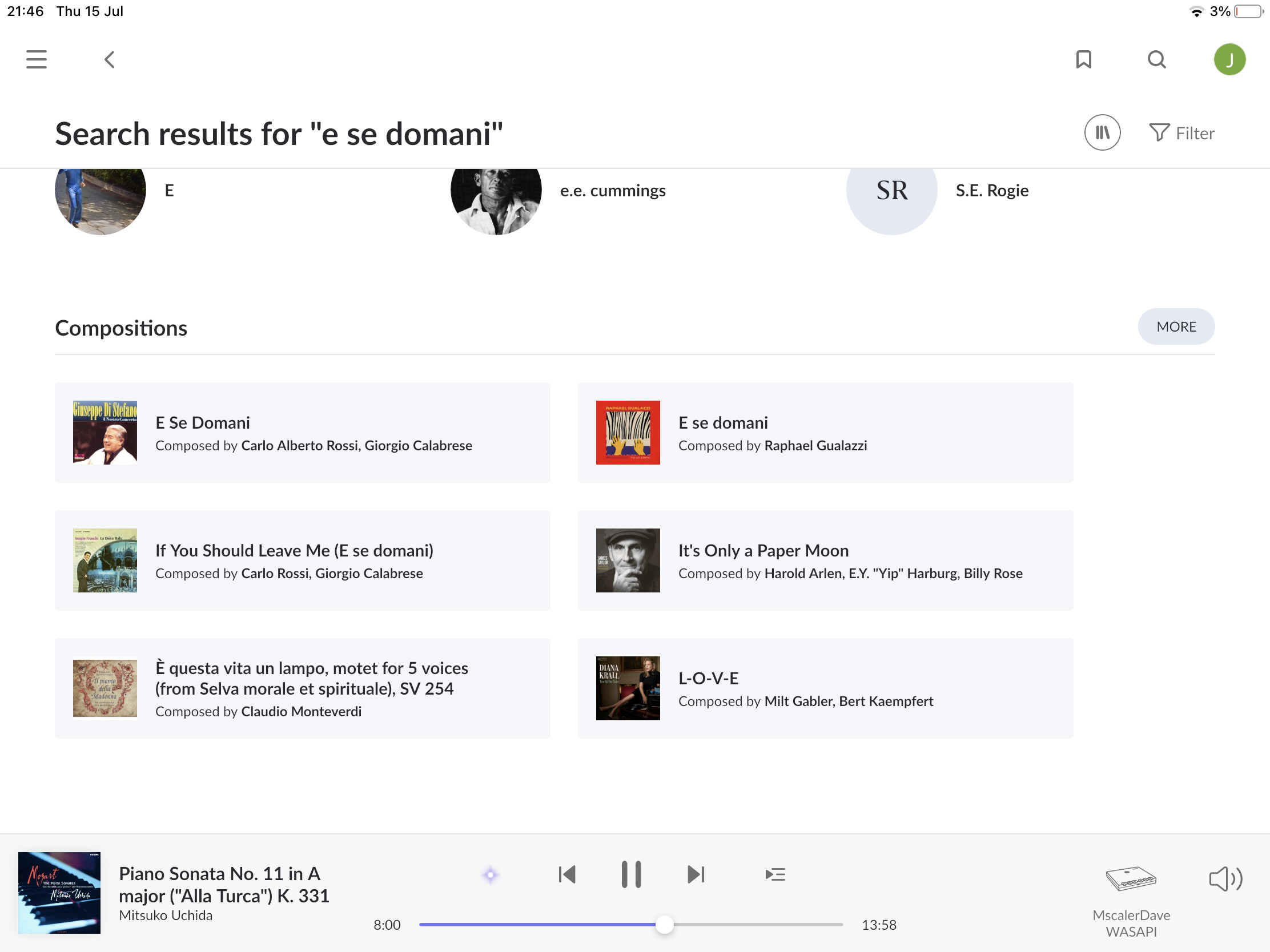
Task: Toggle the library-only filter icon
Action: point(1102,132)
